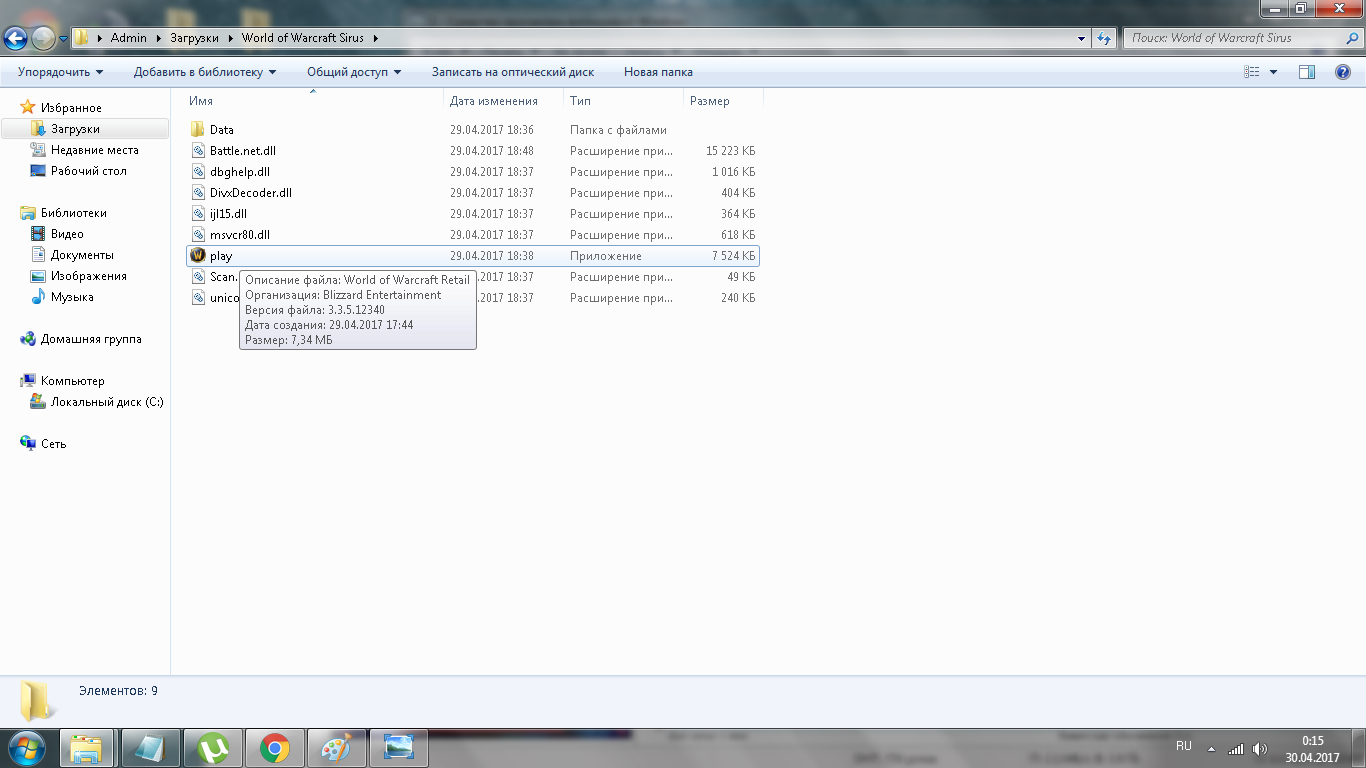
Task: Create a folder with Новая папка
Action: [658, 72]
